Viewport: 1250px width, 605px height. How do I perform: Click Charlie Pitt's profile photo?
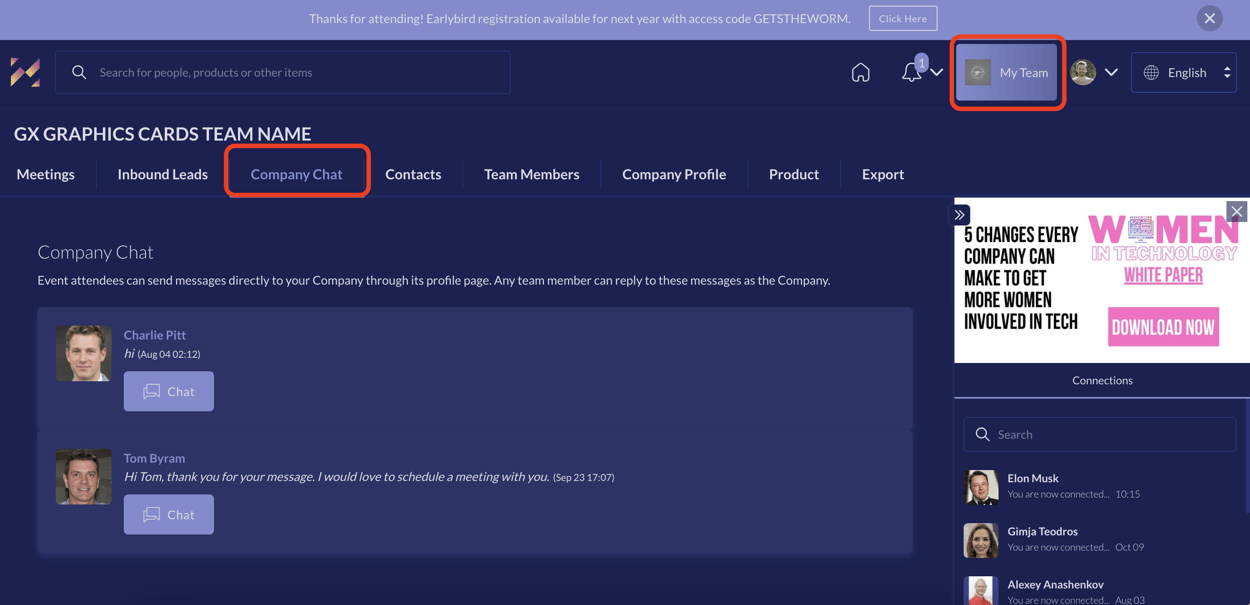pyautogui.click(x=84, y=353)
